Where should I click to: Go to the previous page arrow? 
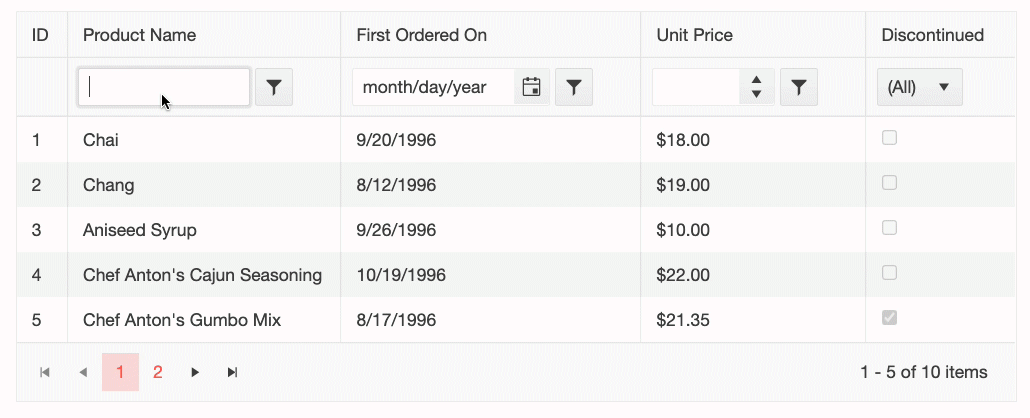click(83, 372)
